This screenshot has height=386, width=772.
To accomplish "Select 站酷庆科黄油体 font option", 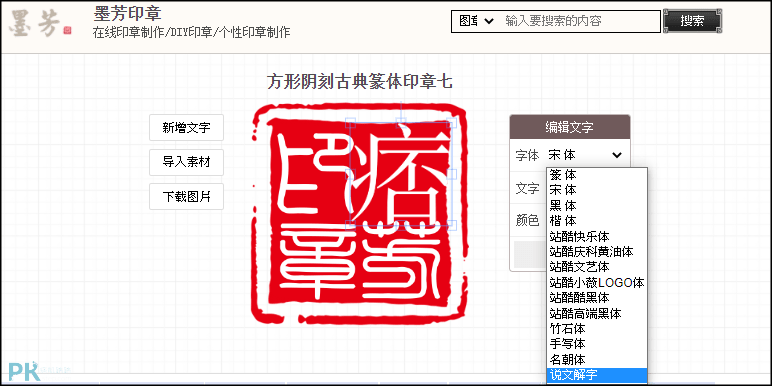I will pyautogui.click(x=597, y=252).
